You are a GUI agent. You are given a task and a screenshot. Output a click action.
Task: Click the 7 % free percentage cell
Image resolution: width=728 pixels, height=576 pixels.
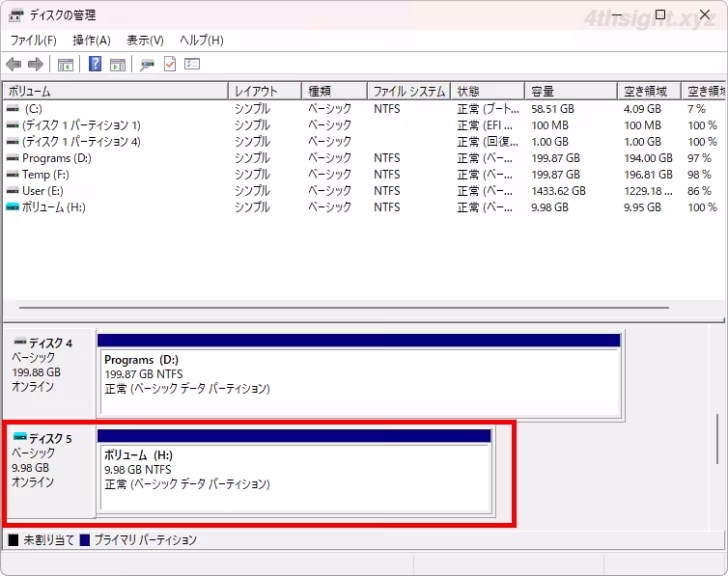696,109
